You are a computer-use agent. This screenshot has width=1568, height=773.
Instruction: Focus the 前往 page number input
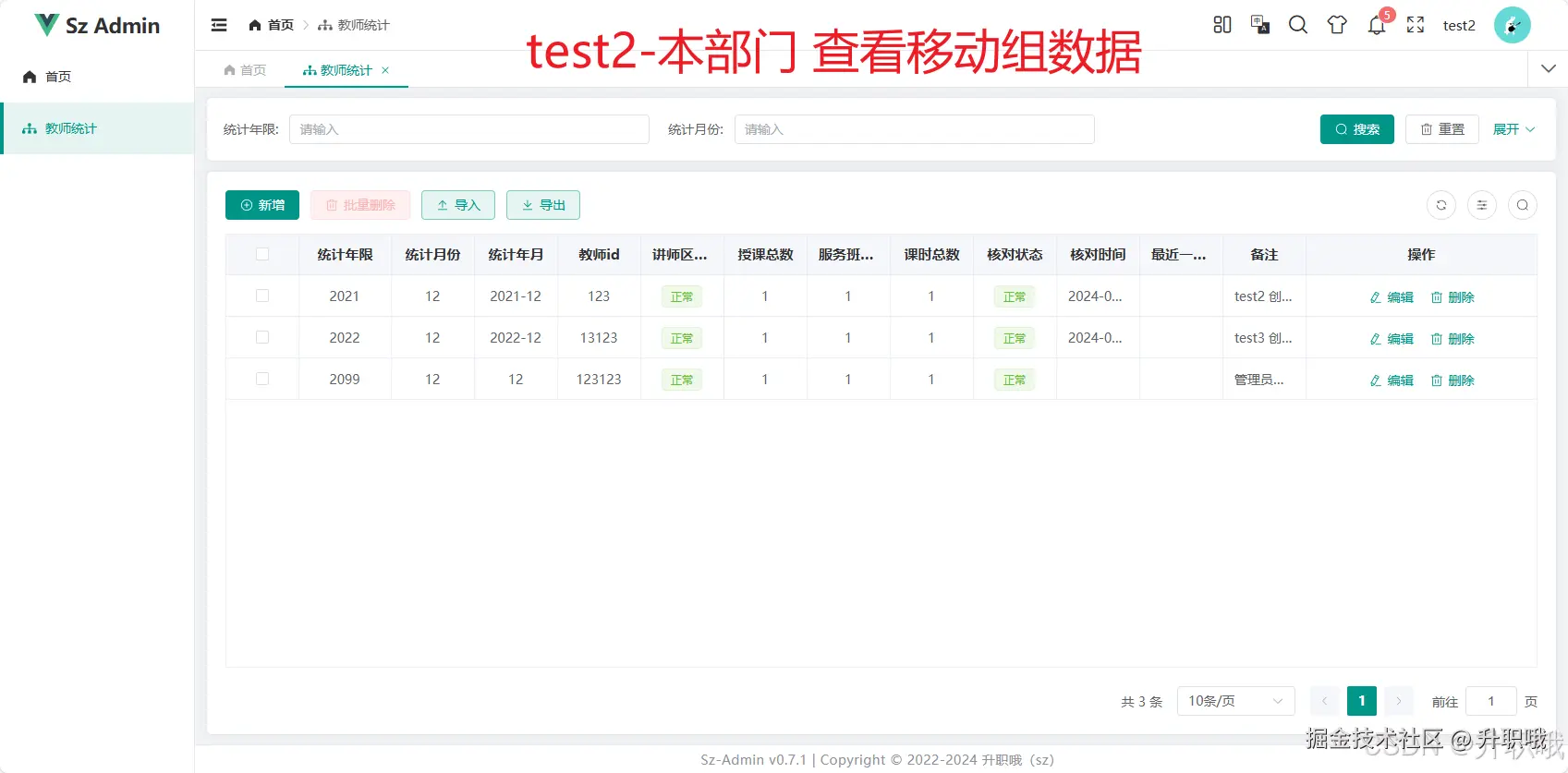click(1491, 701)
